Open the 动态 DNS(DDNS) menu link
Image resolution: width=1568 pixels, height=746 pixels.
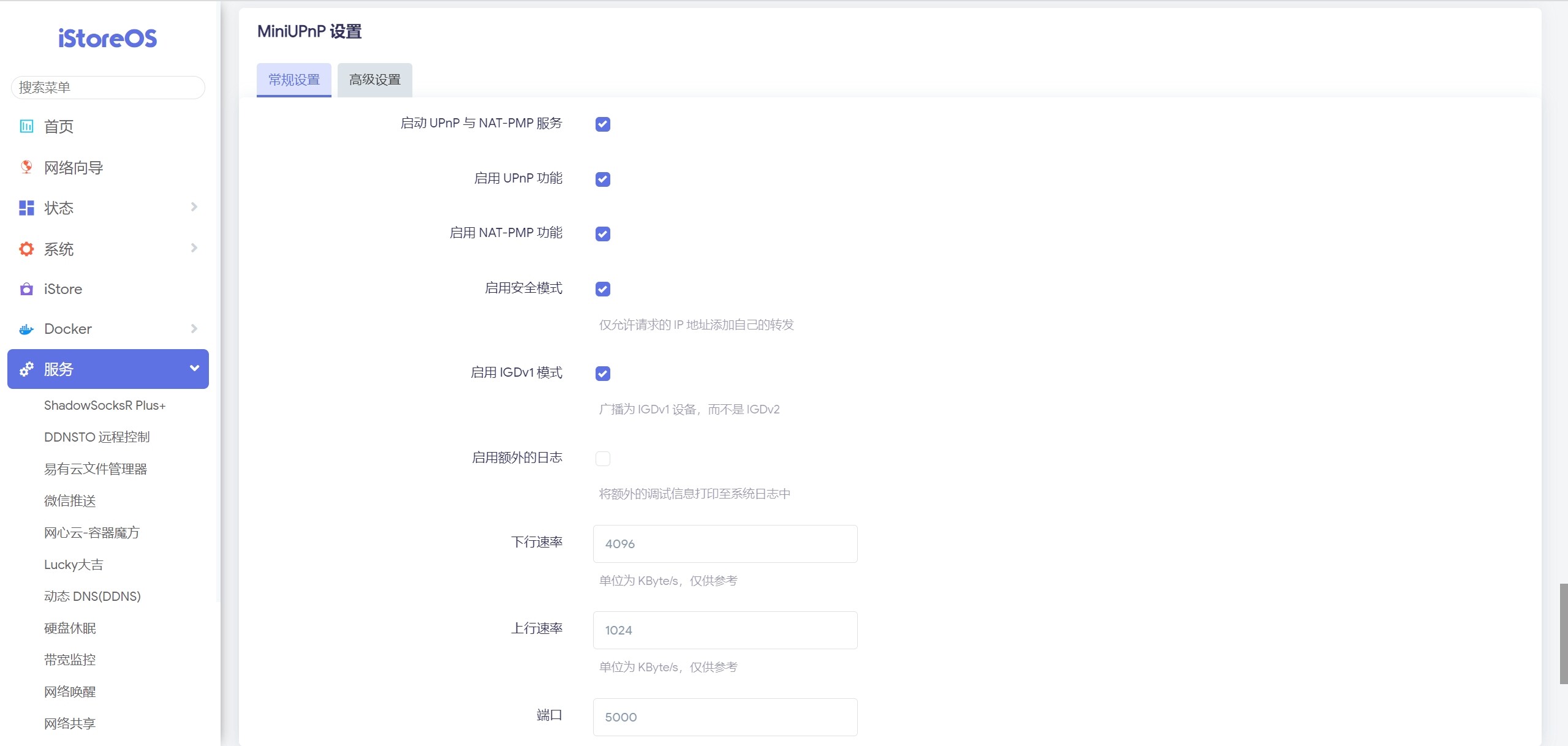93,597
